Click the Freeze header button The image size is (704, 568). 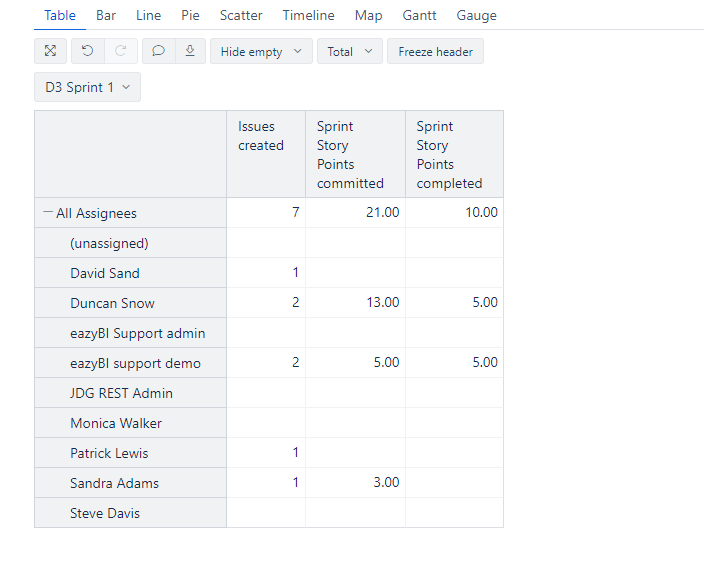tap(436, 51)
